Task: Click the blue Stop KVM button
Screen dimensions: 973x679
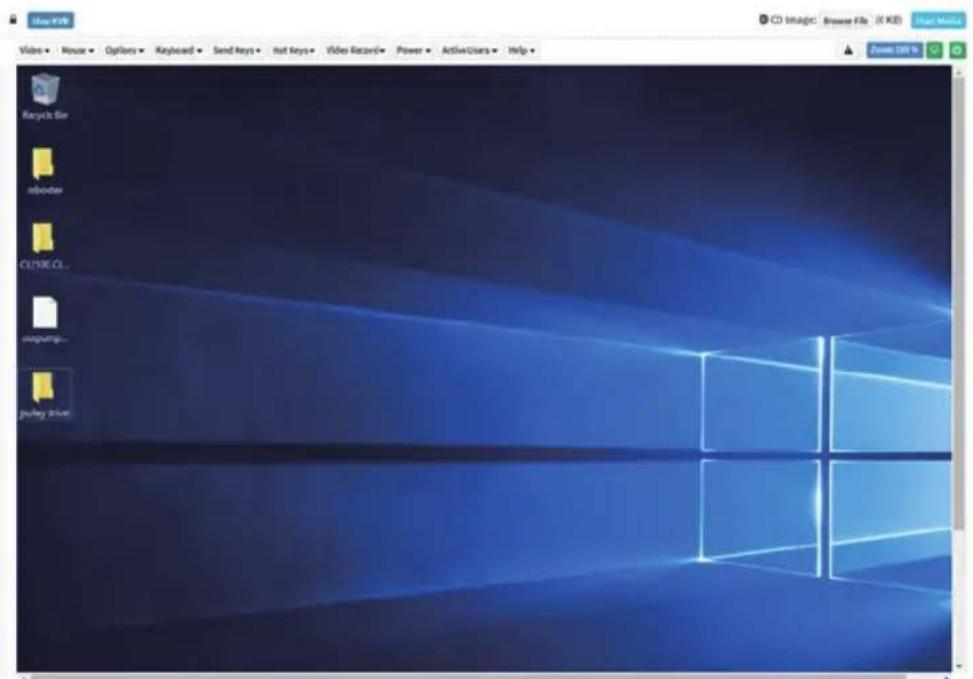Action: pyautogui.click(x=50, y=20)
